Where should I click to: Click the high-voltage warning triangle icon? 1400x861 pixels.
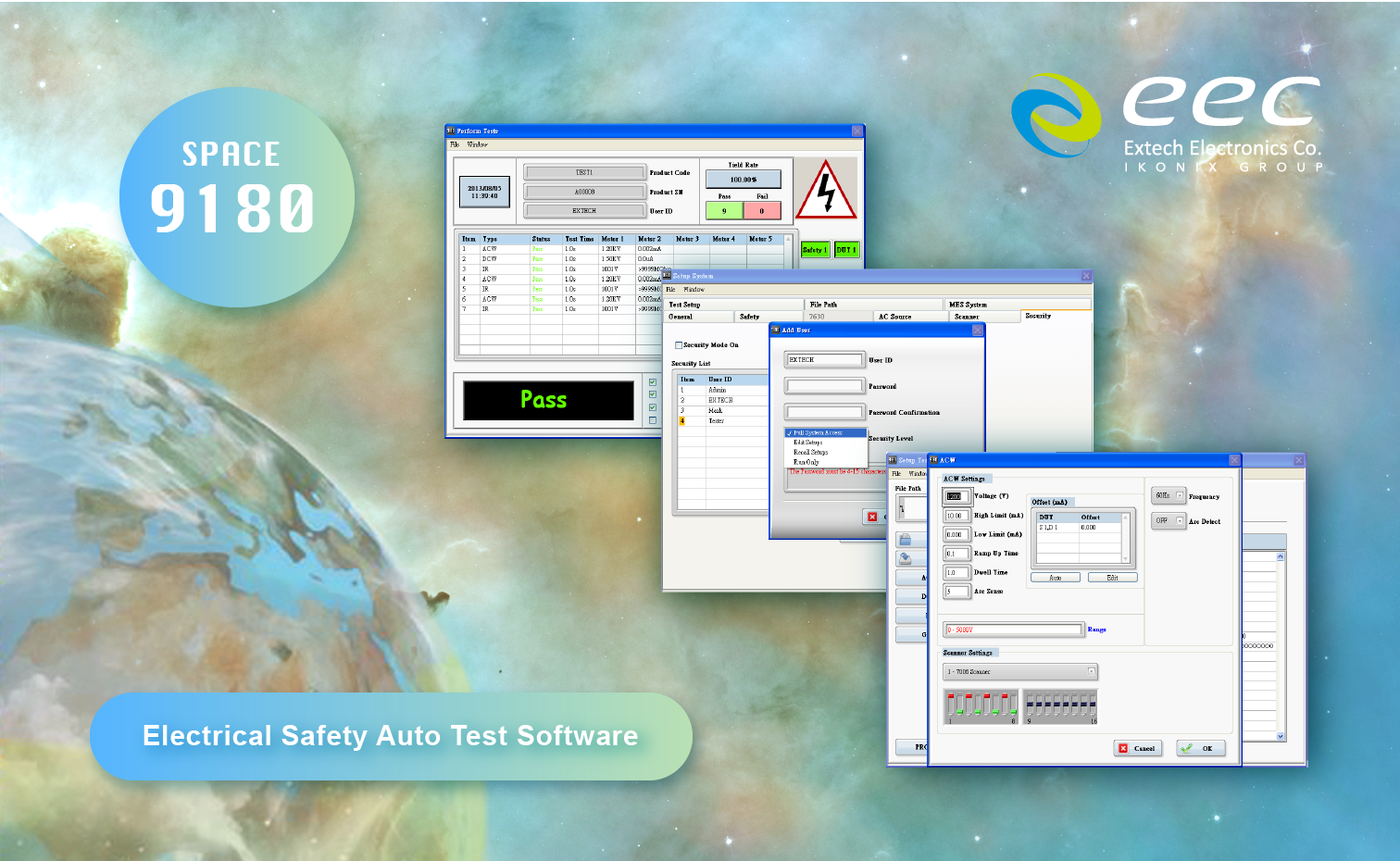(x=826, y=190)
